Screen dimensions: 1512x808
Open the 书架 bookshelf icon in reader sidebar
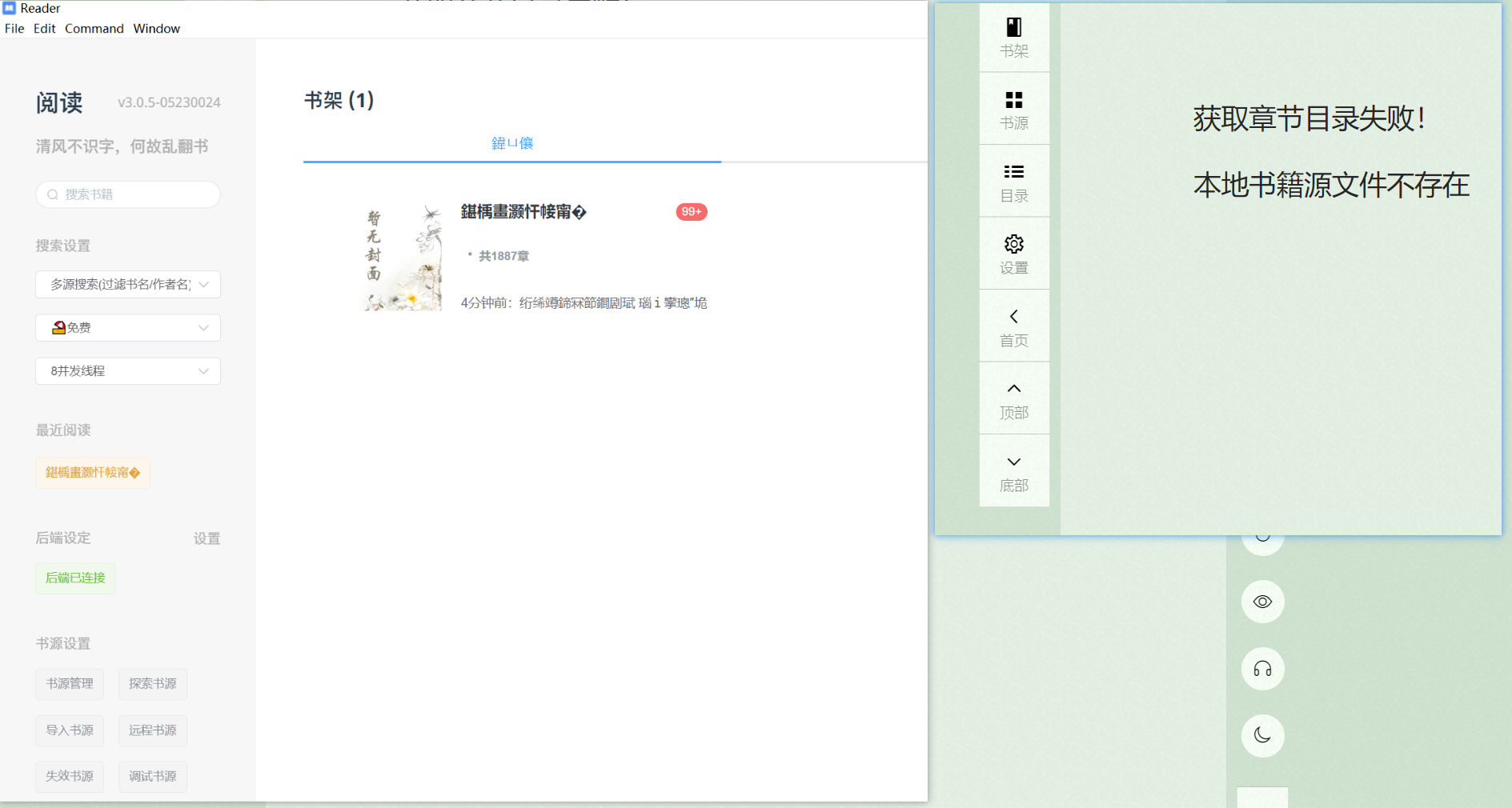[x=1014, y=37]
